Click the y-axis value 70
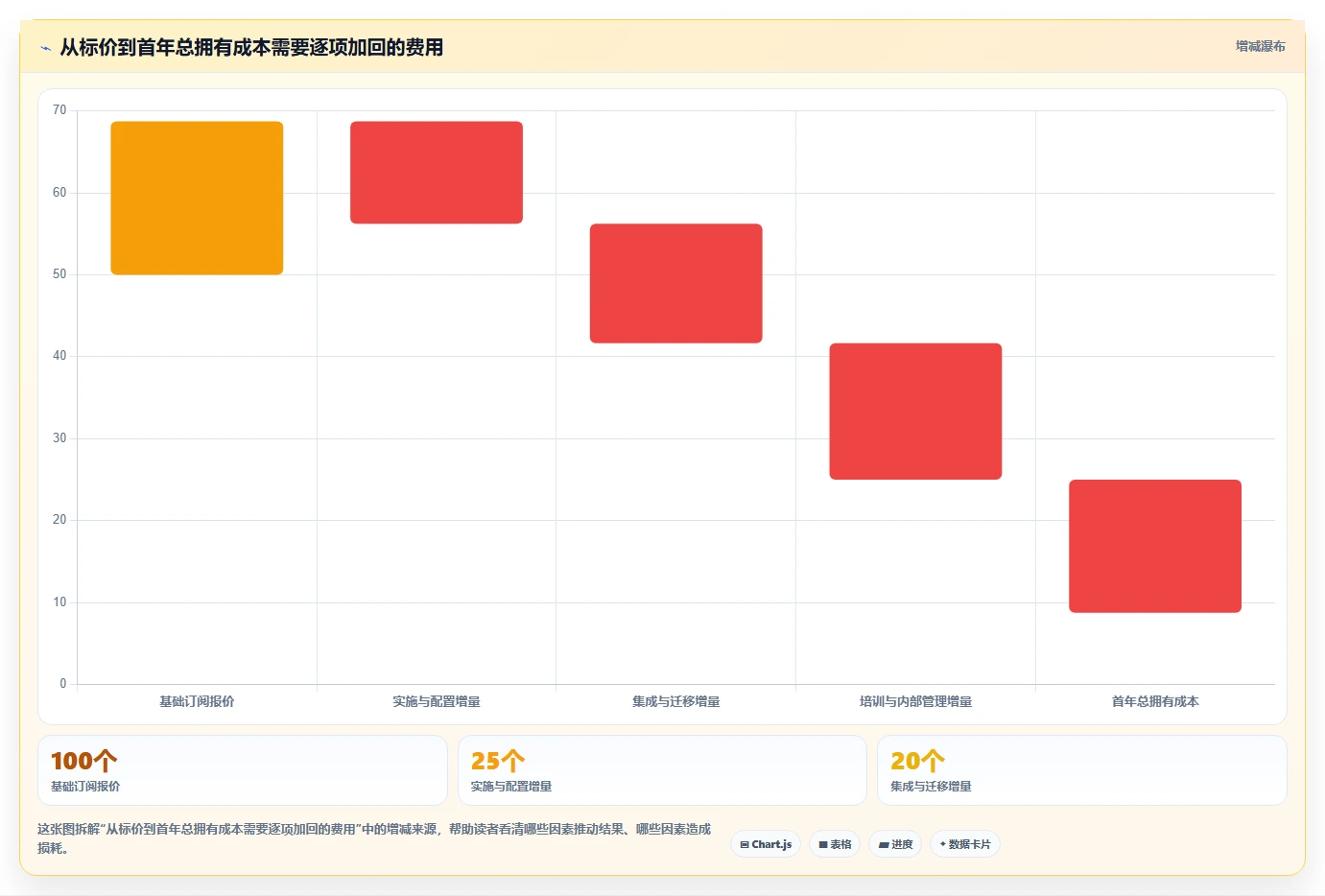The width and height of the screenshot is (1325, 896). pyautogui.click(x=59, y=110)
